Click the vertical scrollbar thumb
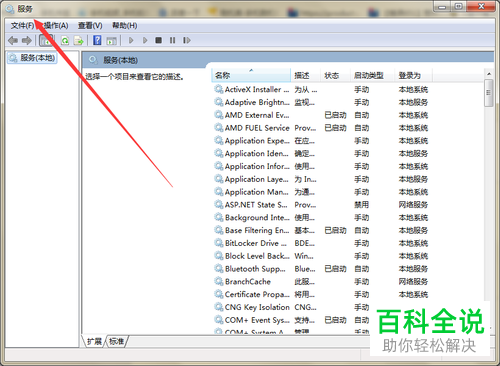 [x=489, y=93]
